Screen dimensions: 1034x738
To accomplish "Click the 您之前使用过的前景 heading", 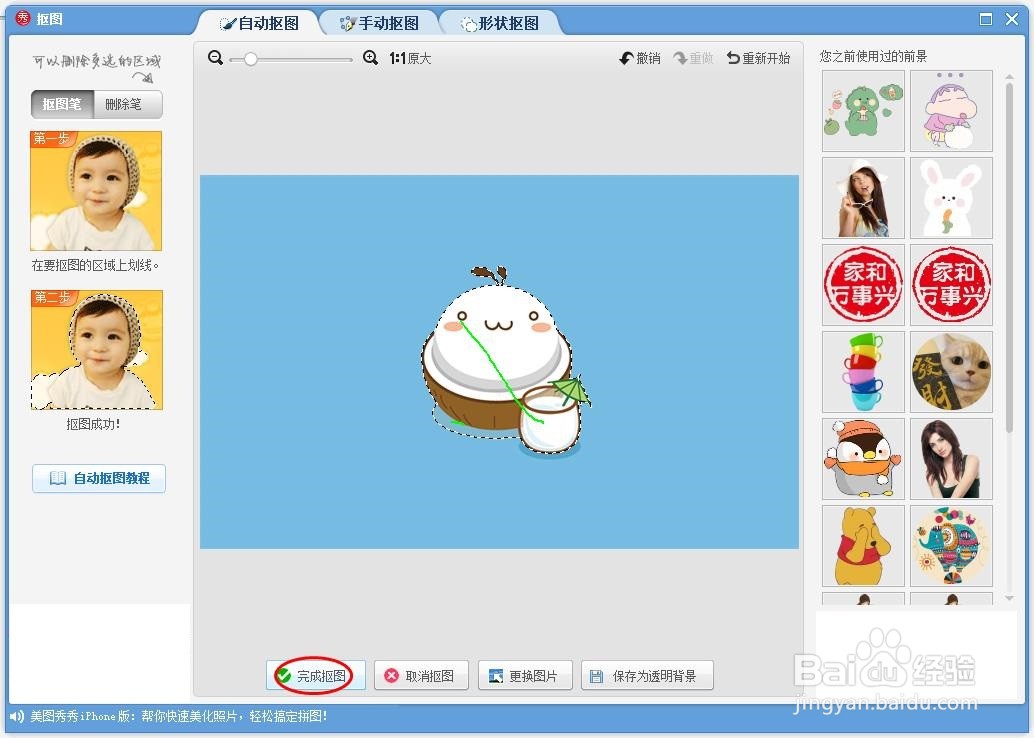I will (873, 56).
